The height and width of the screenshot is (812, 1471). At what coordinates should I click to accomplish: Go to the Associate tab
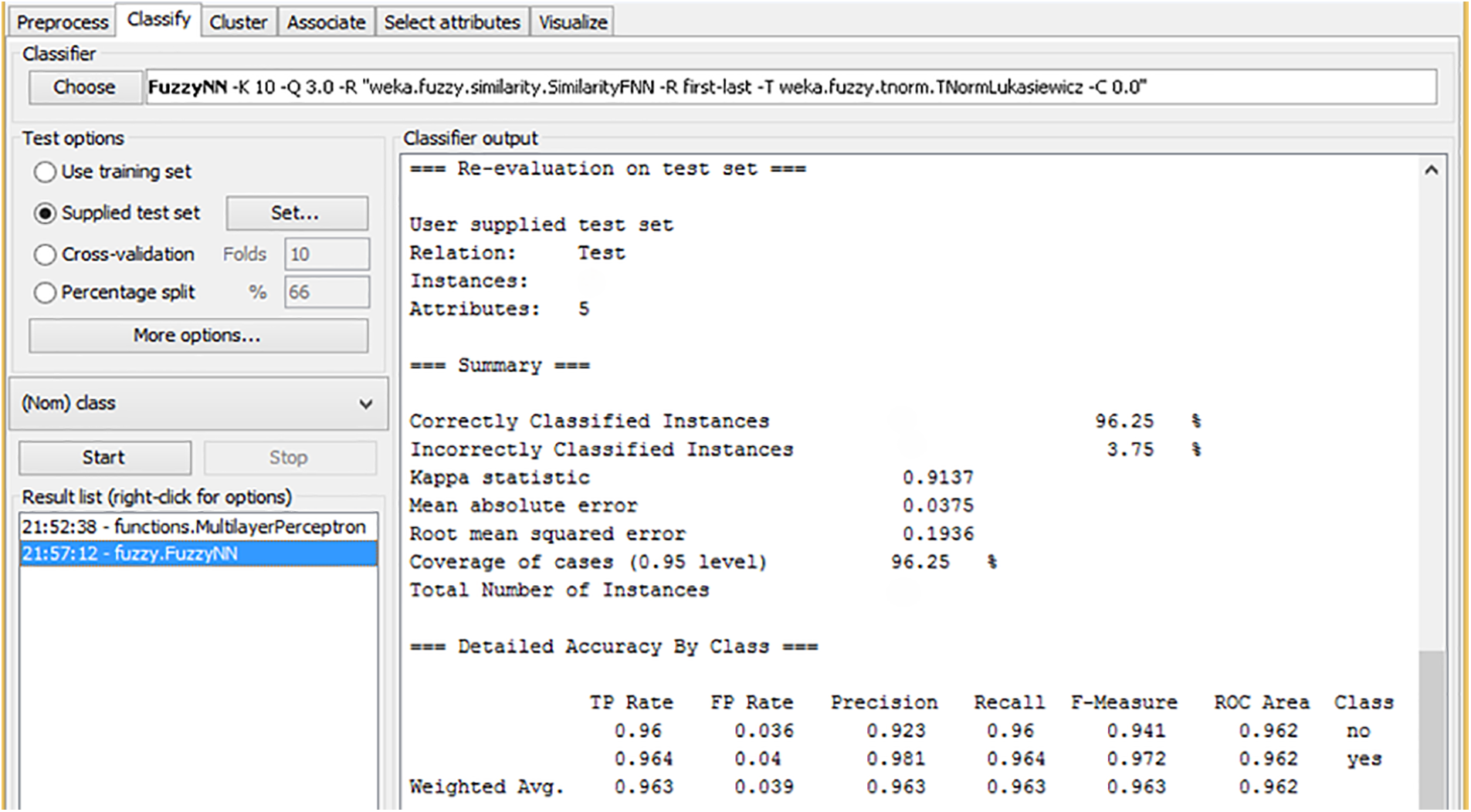pyautogui.click(x=326, y=22)
